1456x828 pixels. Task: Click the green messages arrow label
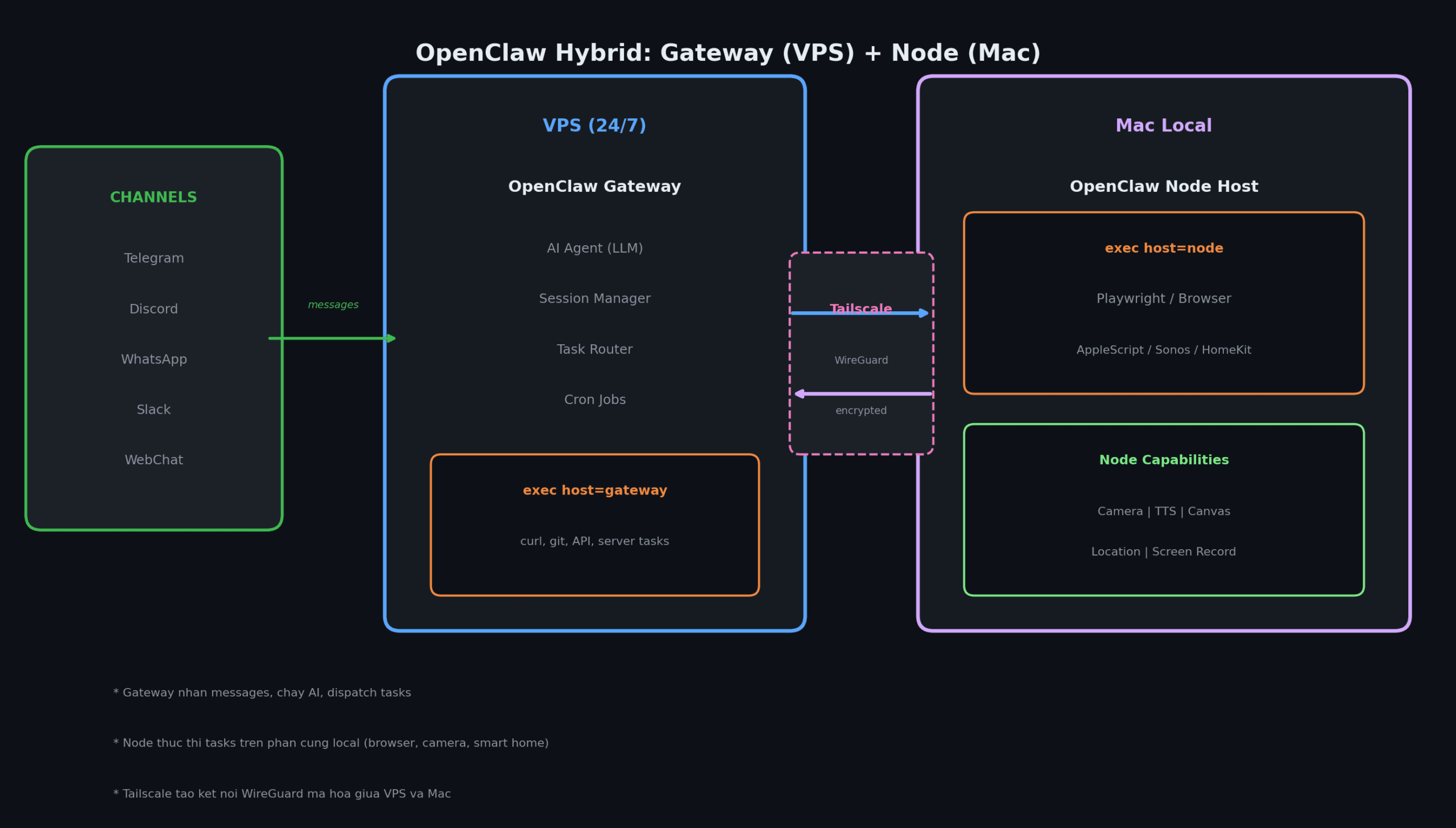(333, 304)
